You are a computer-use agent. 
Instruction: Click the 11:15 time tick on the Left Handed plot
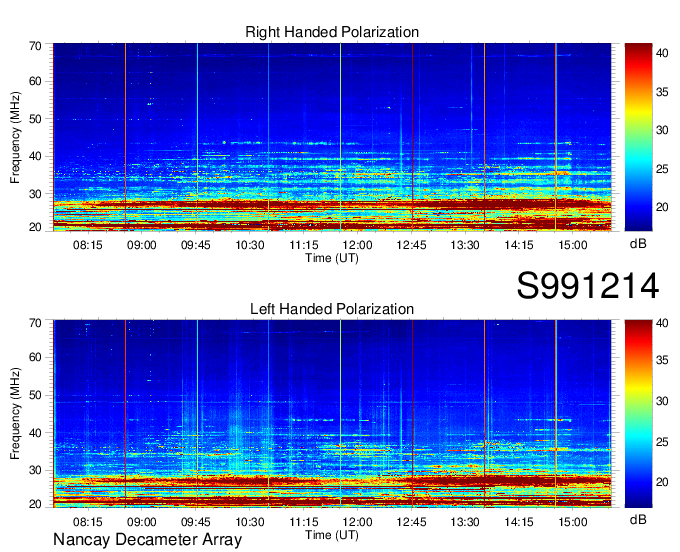click(304, 522)
